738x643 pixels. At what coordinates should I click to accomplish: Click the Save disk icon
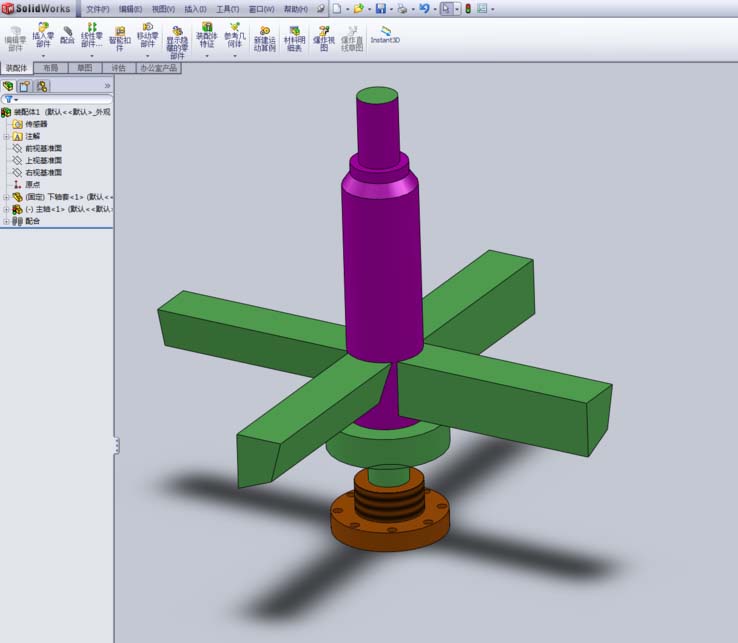[x=381, y=8]
